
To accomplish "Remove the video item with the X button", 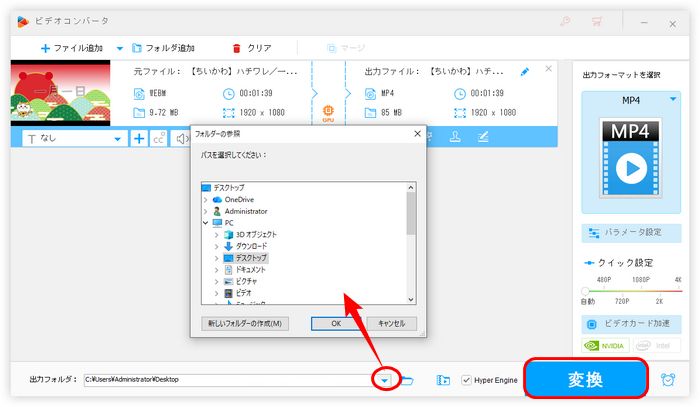I will click(x=549, y=69).
